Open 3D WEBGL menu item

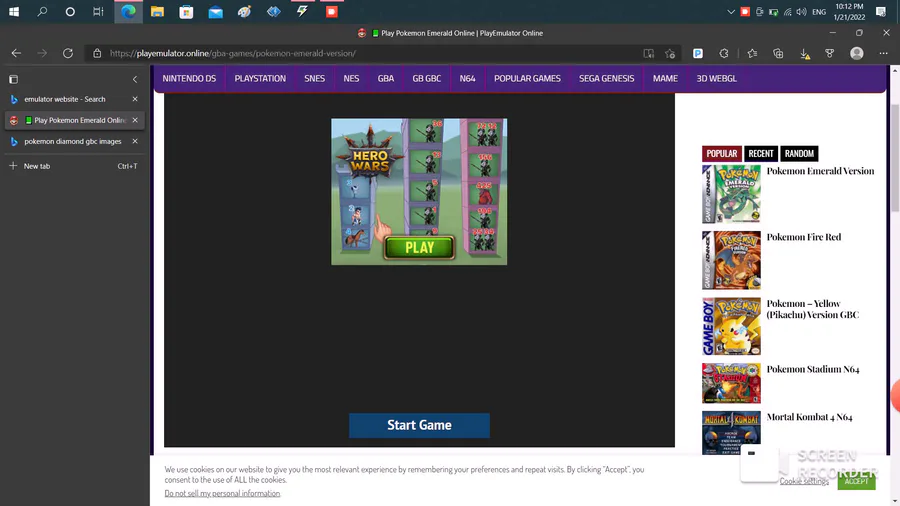pyautogui.click(x=716, y=79)
